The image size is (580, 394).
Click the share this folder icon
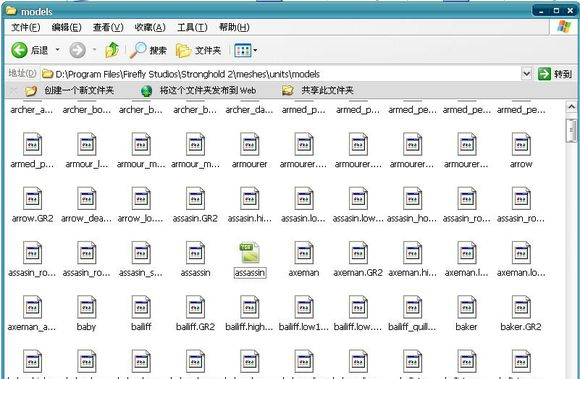click(x=287, y=91)
